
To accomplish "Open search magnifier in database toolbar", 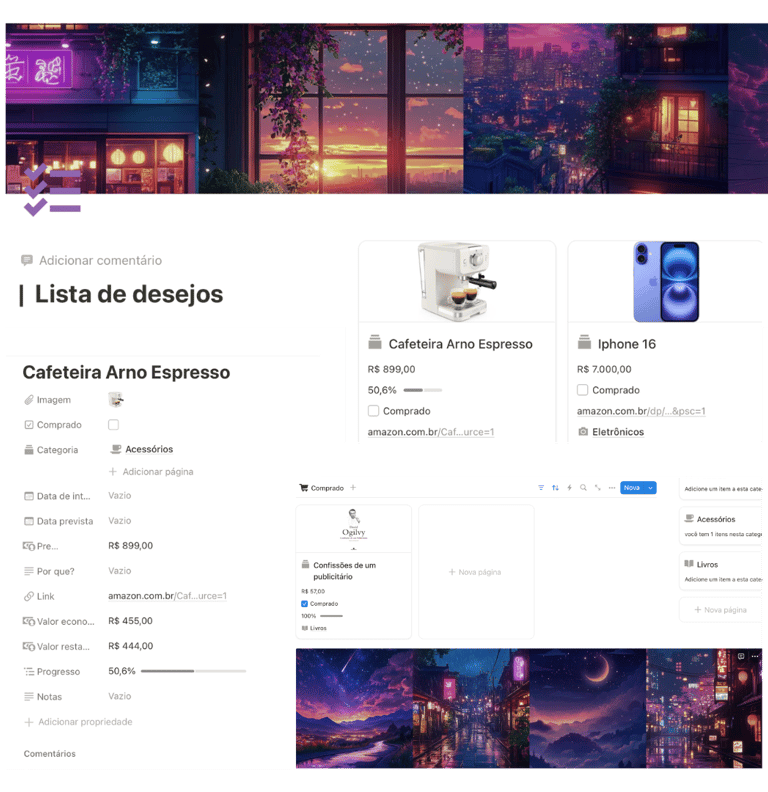I will (x=583, y=488).
